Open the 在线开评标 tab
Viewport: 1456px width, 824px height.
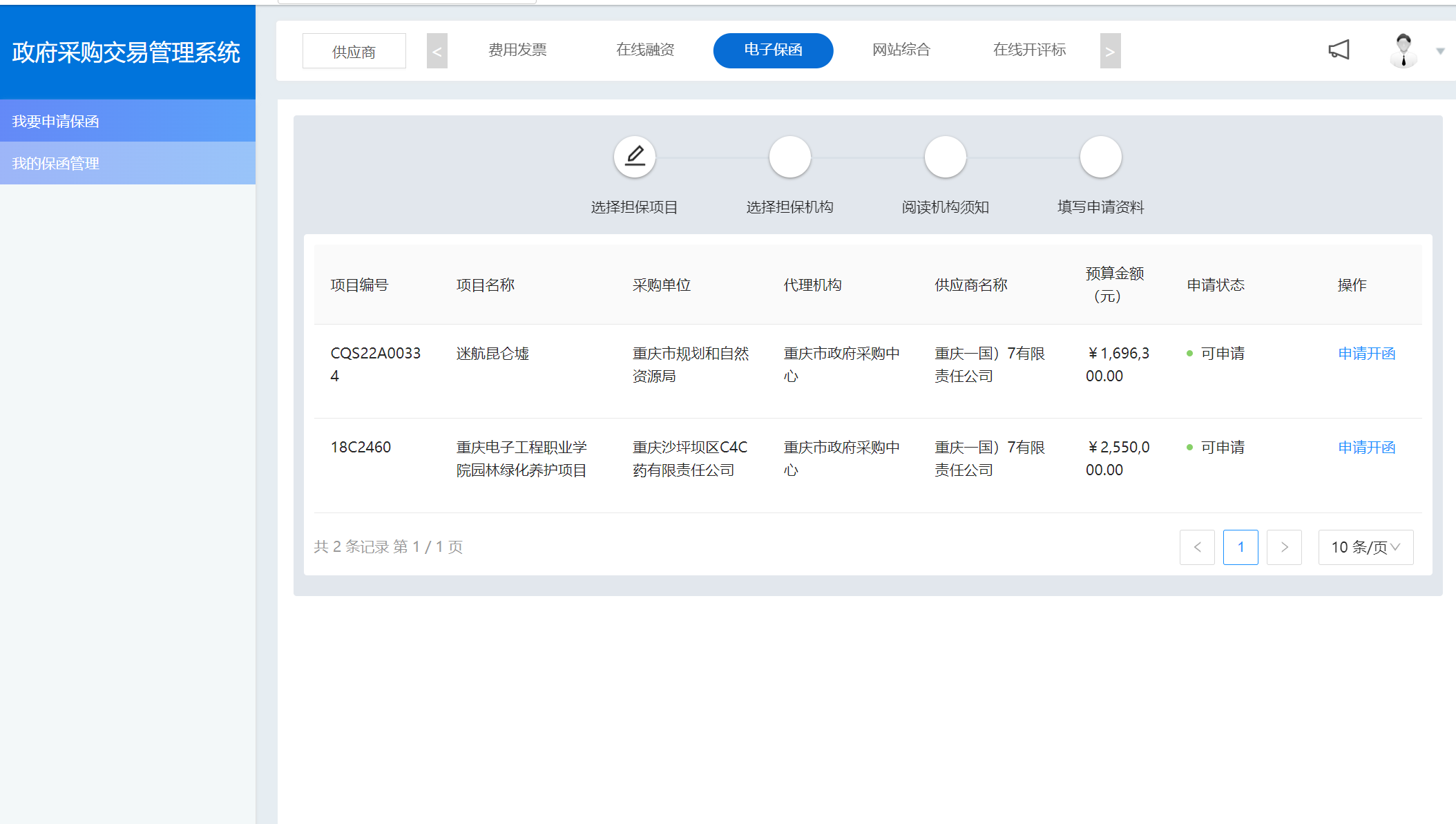click(x=1029, y=50)
